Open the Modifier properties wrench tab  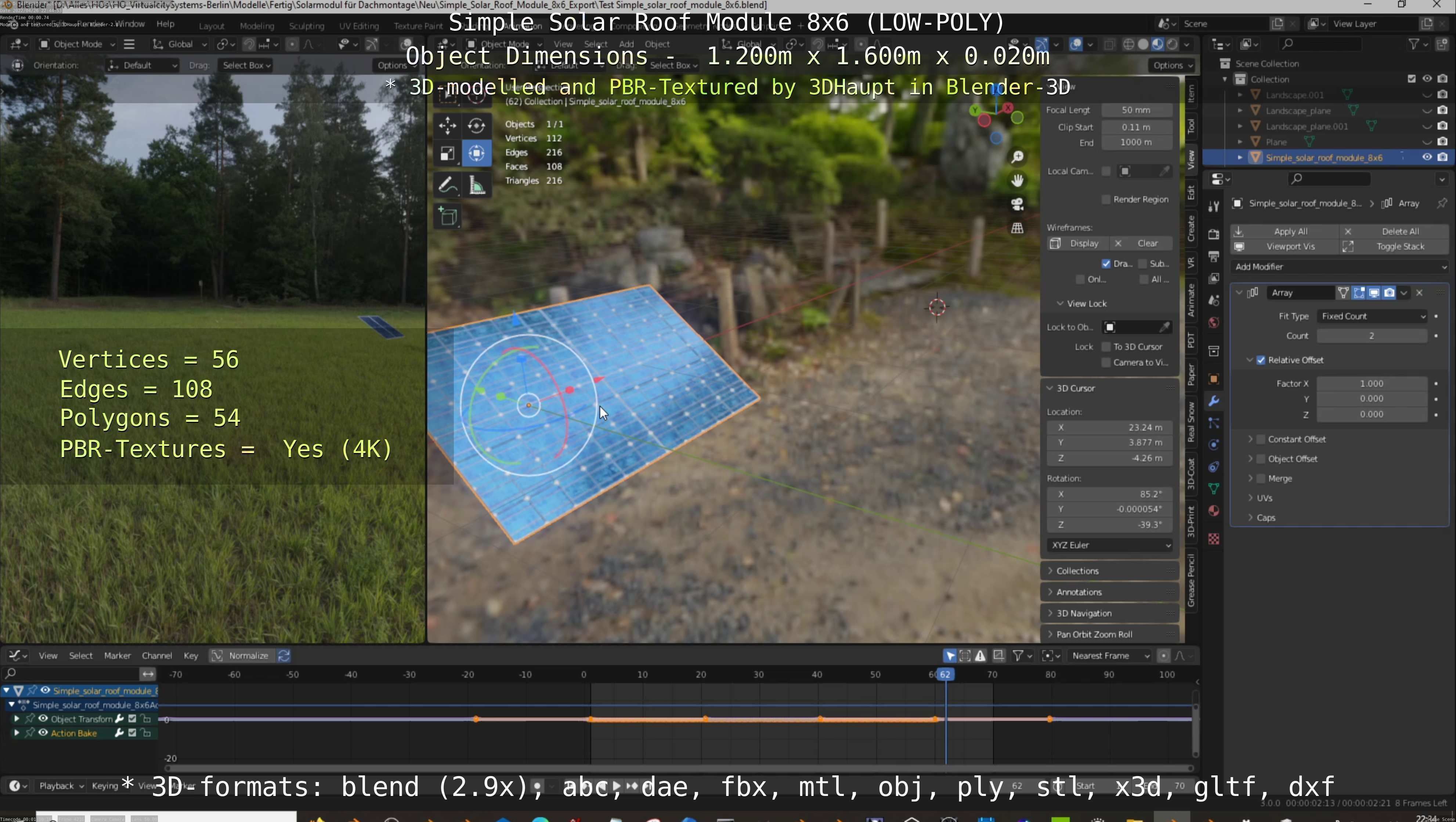click(x=1214, y=401)
